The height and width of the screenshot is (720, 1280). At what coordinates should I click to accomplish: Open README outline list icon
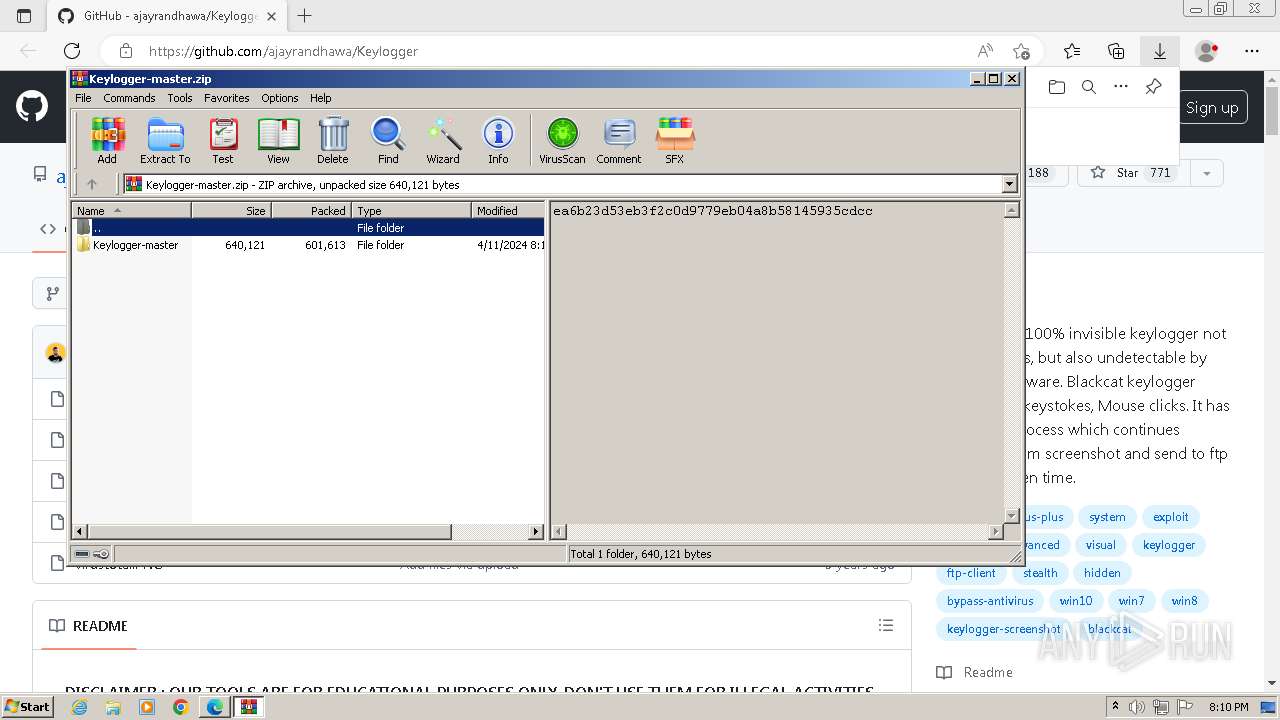tap(886, 625)
